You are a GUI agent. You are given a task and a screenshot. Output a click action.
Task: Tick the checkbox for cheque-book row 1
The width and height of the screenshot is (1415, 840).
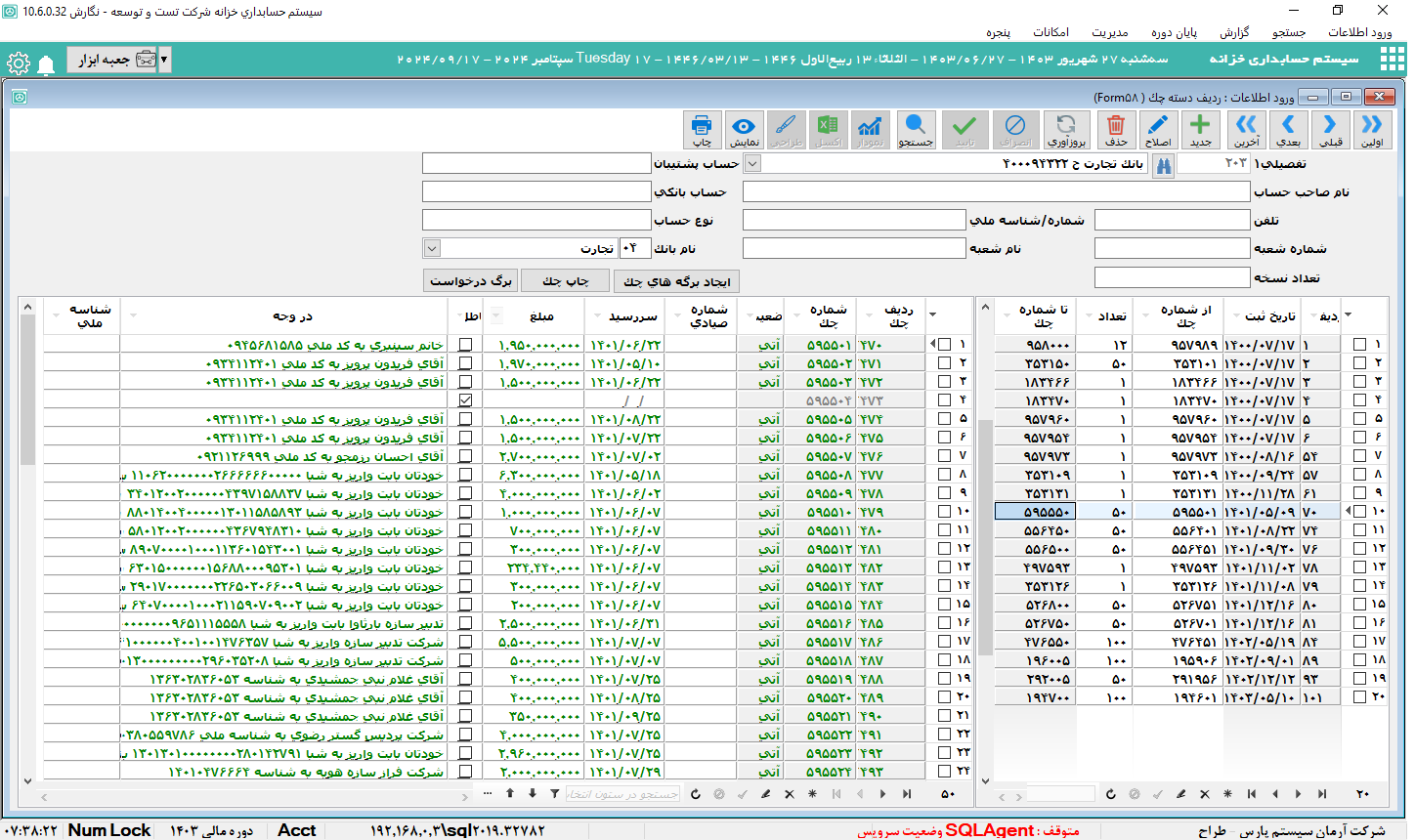(1360, 345)
